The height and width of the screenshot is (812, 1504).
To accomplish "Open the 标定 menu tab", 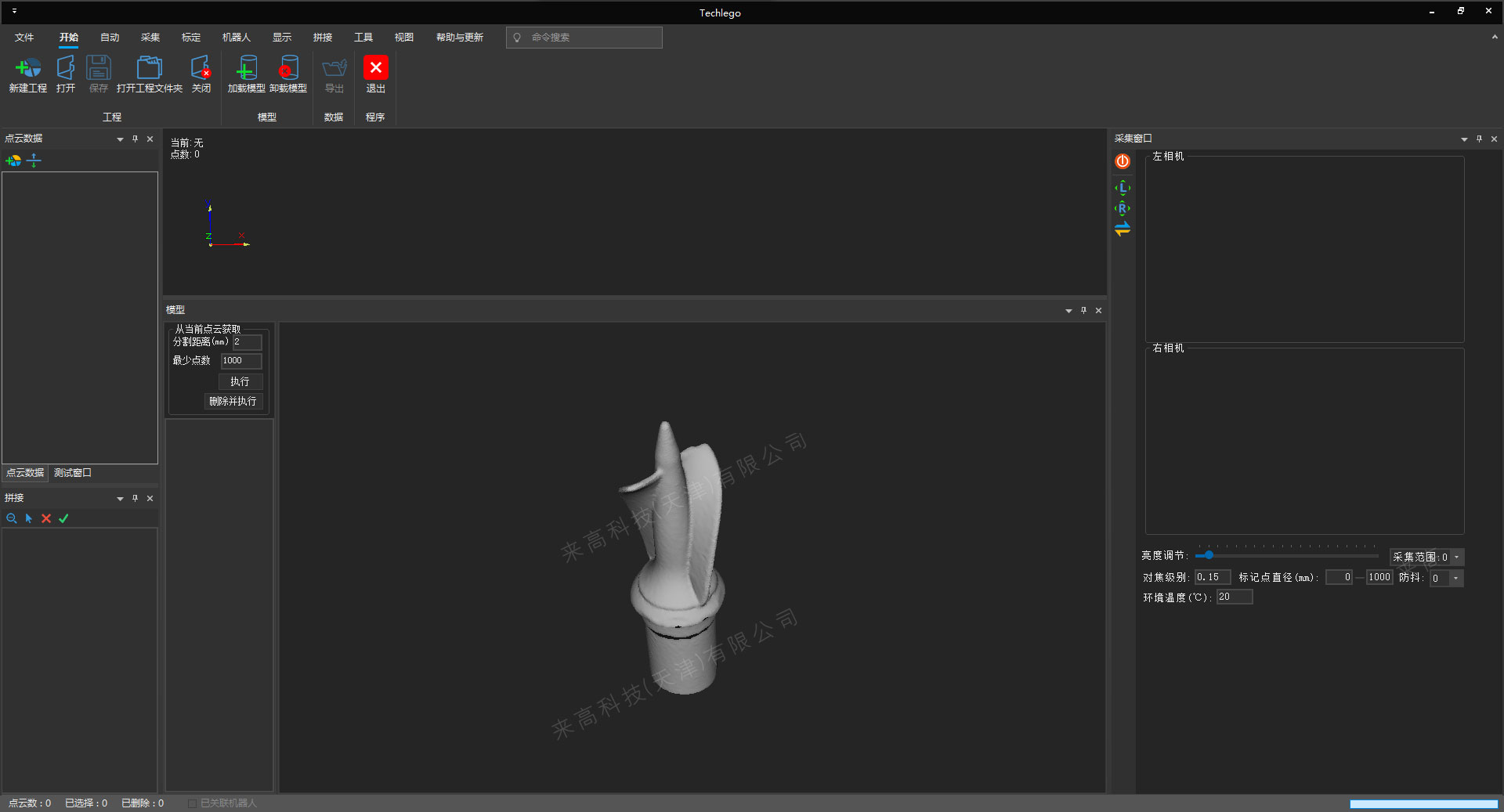I will 190,38.
